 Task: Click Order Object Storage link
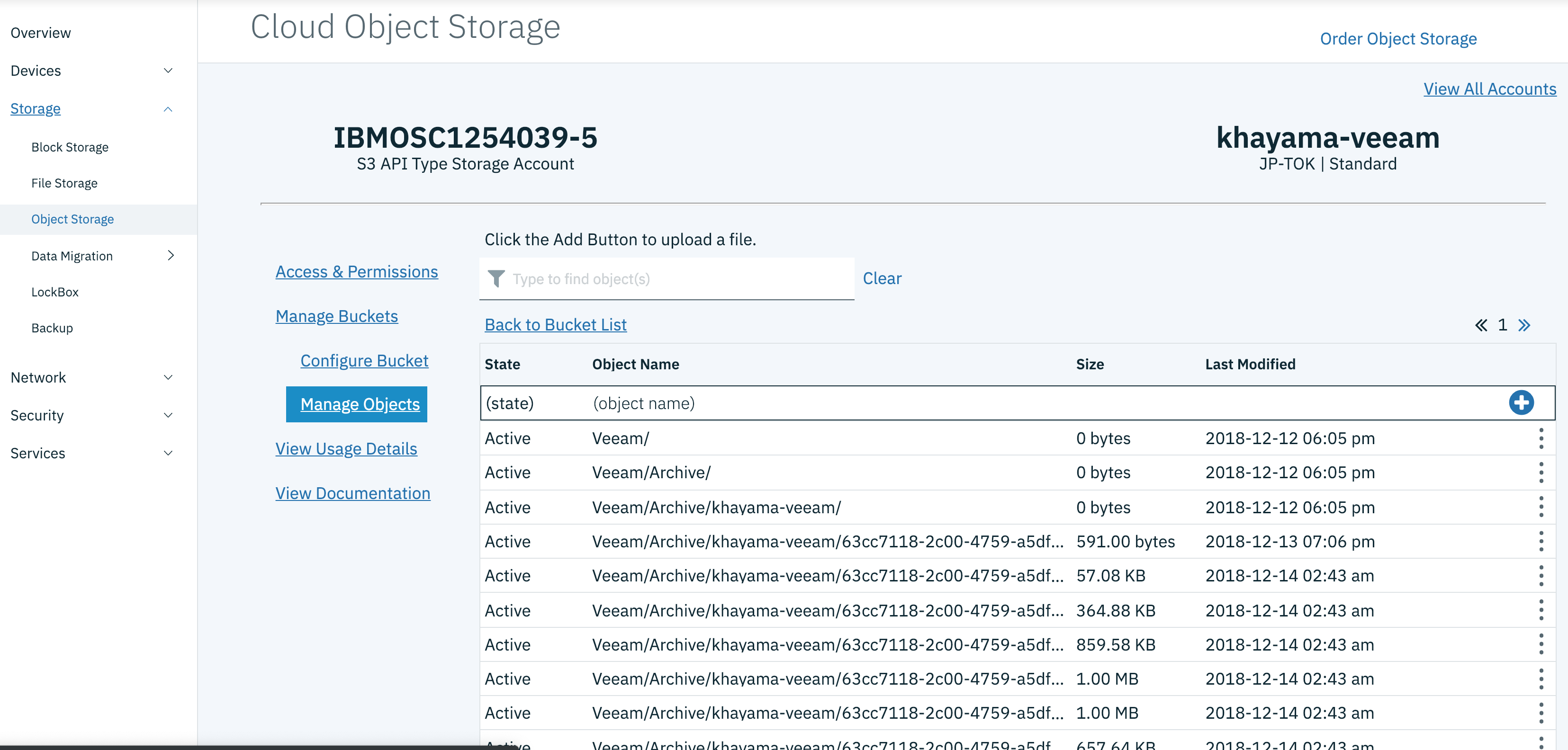click(x=1397, y=38)
